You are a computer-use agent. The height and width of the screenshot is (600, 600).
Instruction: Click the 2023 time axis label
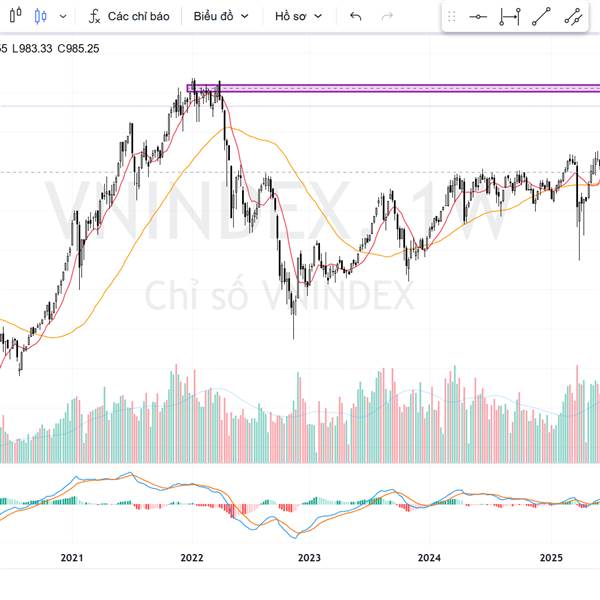tap(309, 558)
